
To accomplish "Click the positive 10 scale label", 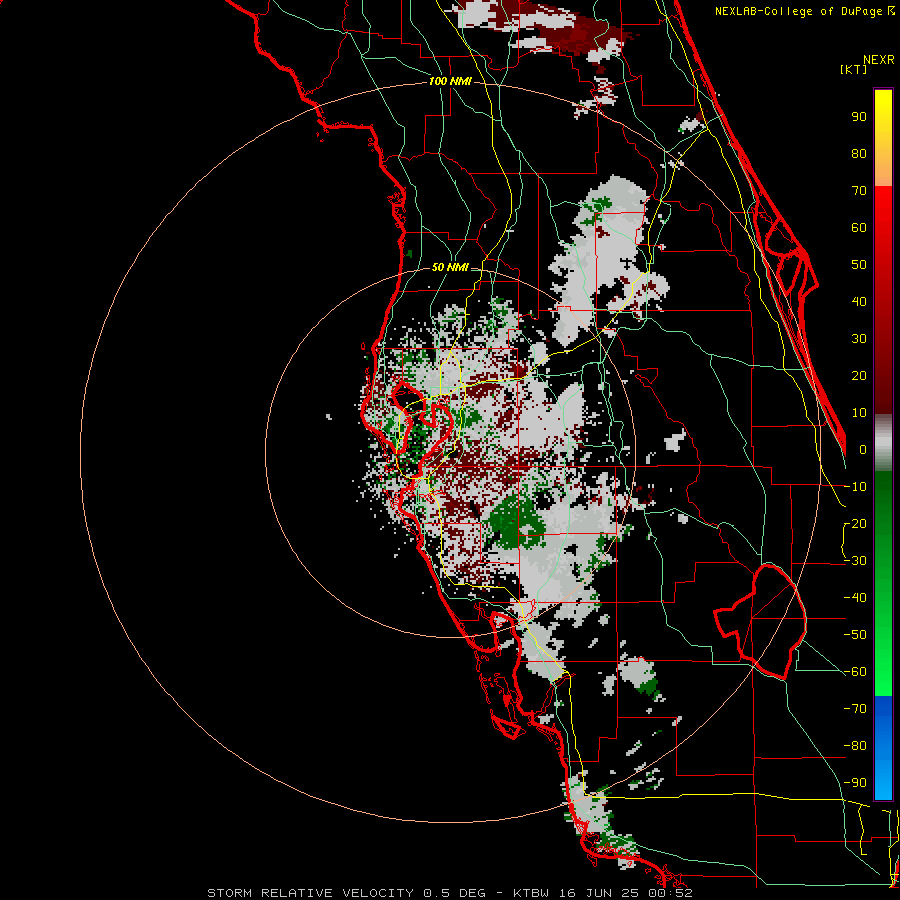I will (859, 413).
